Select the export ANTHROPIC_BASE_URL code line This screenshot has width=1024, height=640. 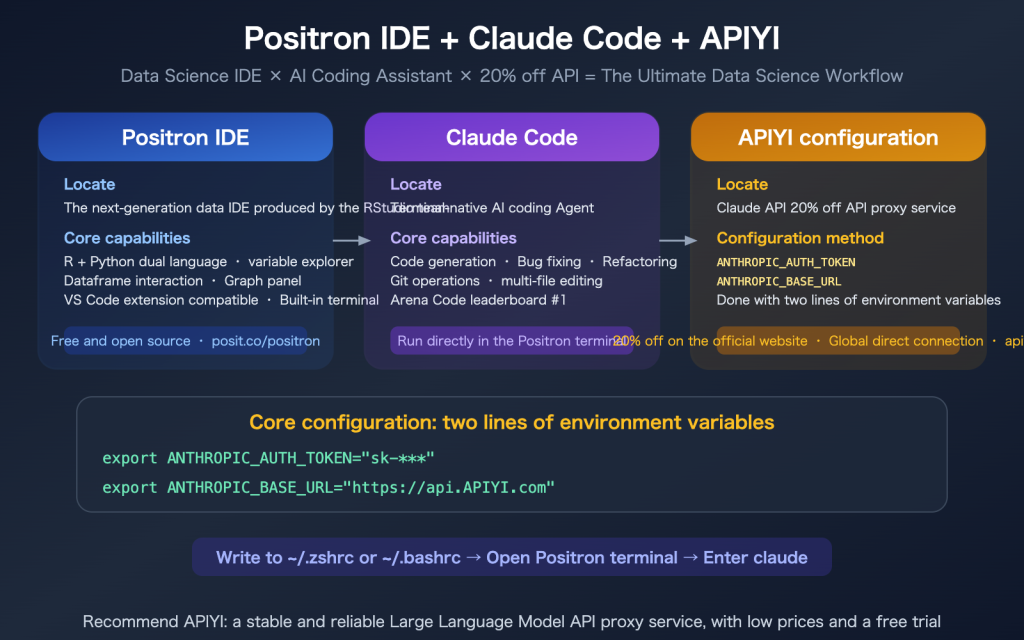(x=328, y=487)
